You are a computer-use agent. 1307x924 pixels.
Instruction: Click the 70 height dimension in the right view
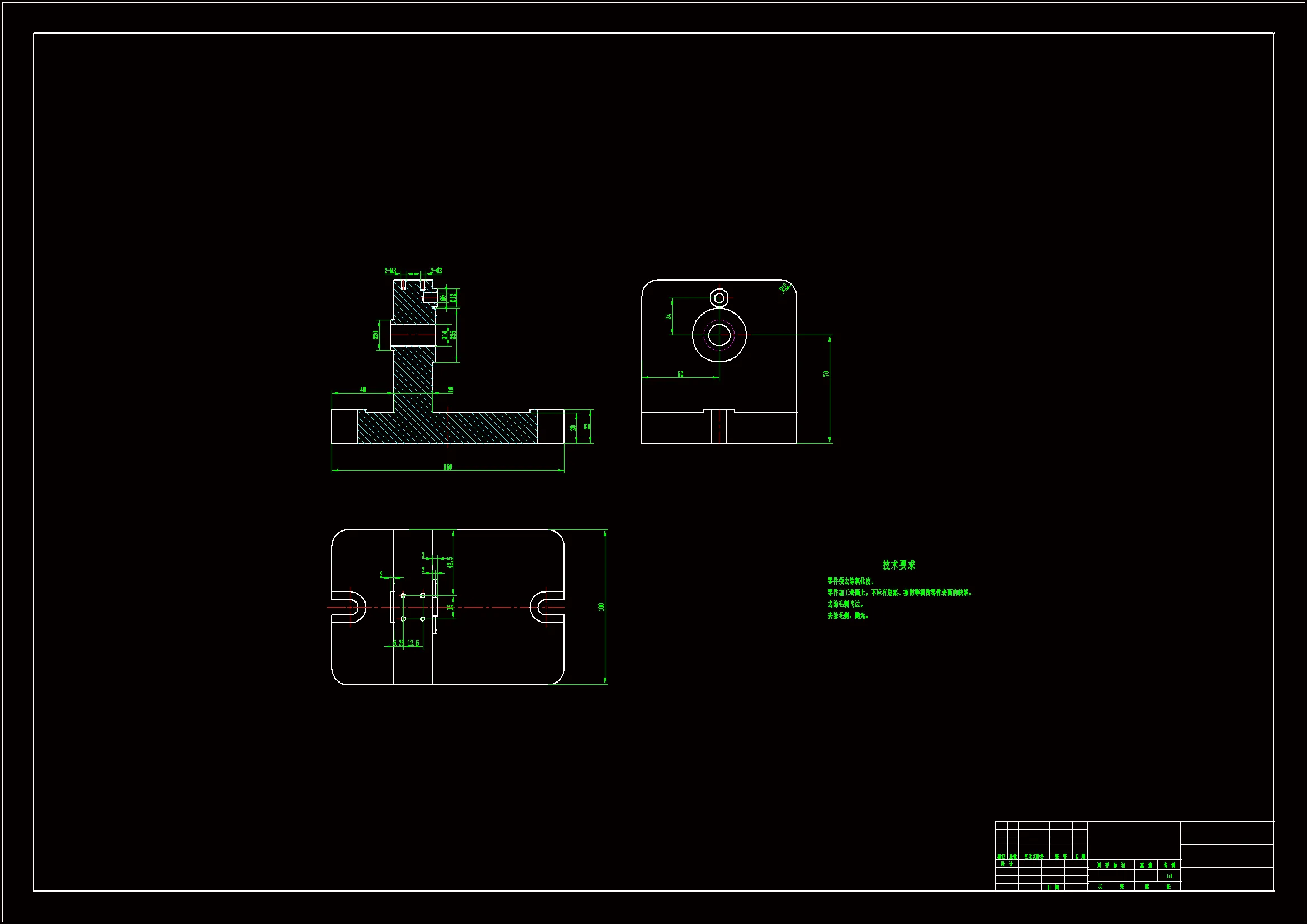826,373
